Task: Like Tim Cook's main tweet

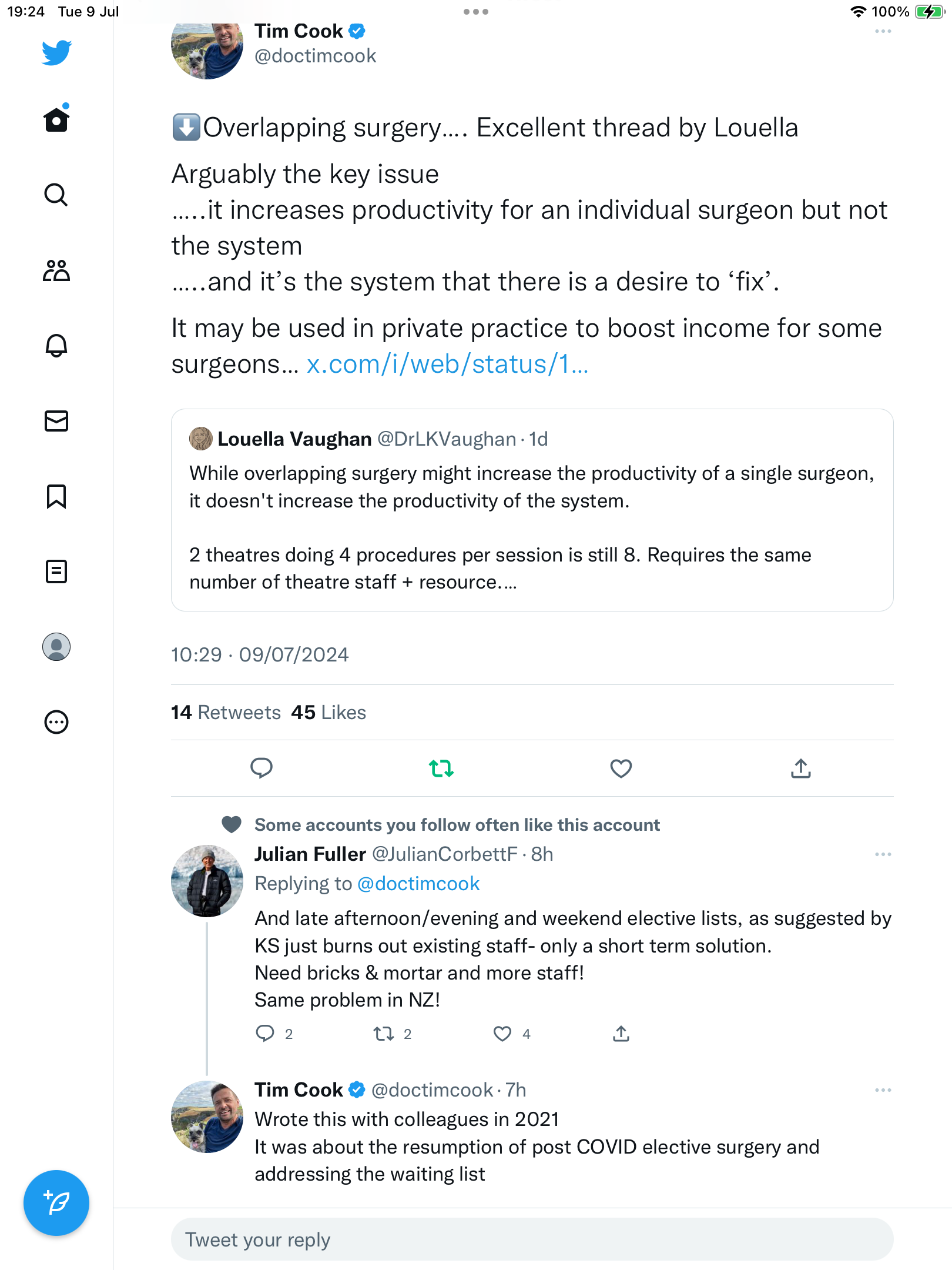Action: pyautogui.click(x=621, y=768)
